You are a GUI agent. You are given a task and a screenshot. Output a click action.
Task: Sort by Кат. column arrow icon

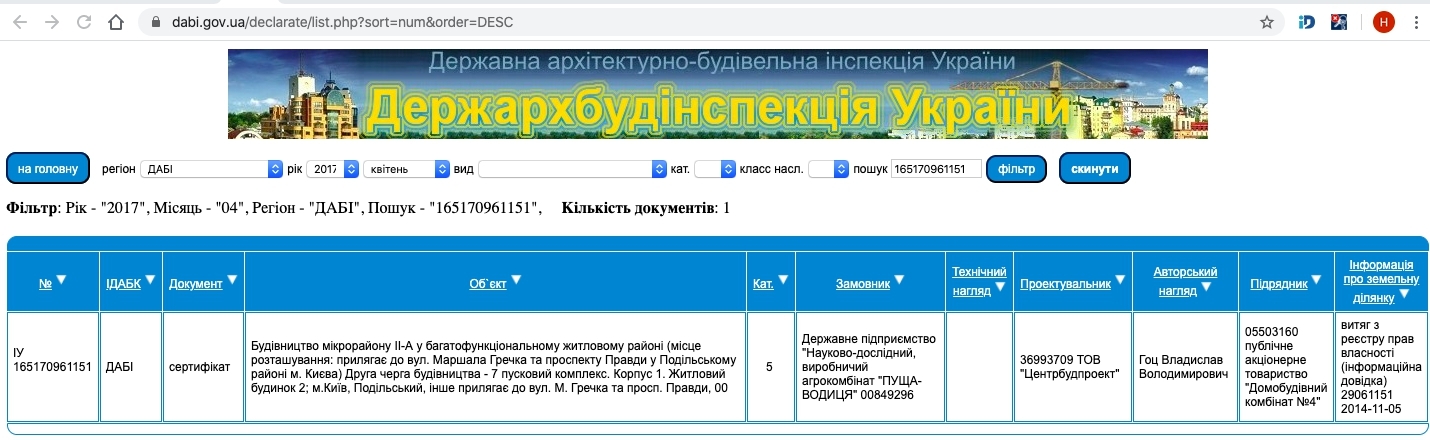(x=783, y=281)
